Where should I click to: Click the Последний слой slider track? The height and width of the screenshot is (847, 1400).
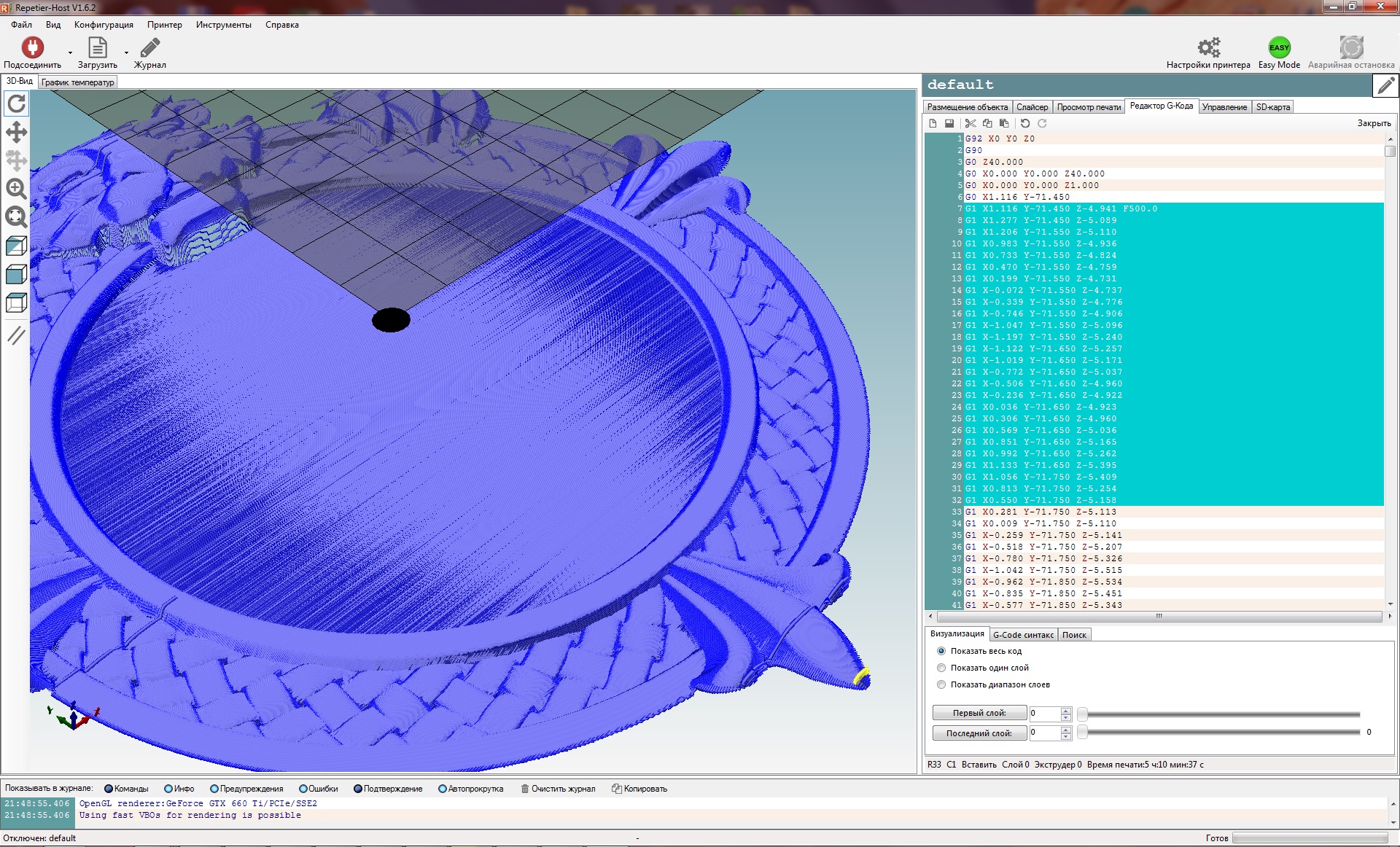1221,733
